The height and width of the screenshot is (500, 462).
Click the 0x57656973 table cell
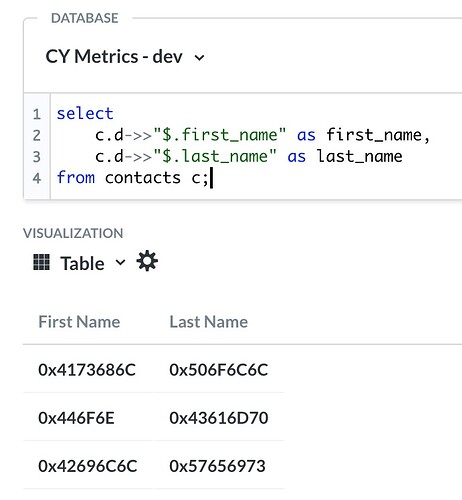(x=217, y=466)
